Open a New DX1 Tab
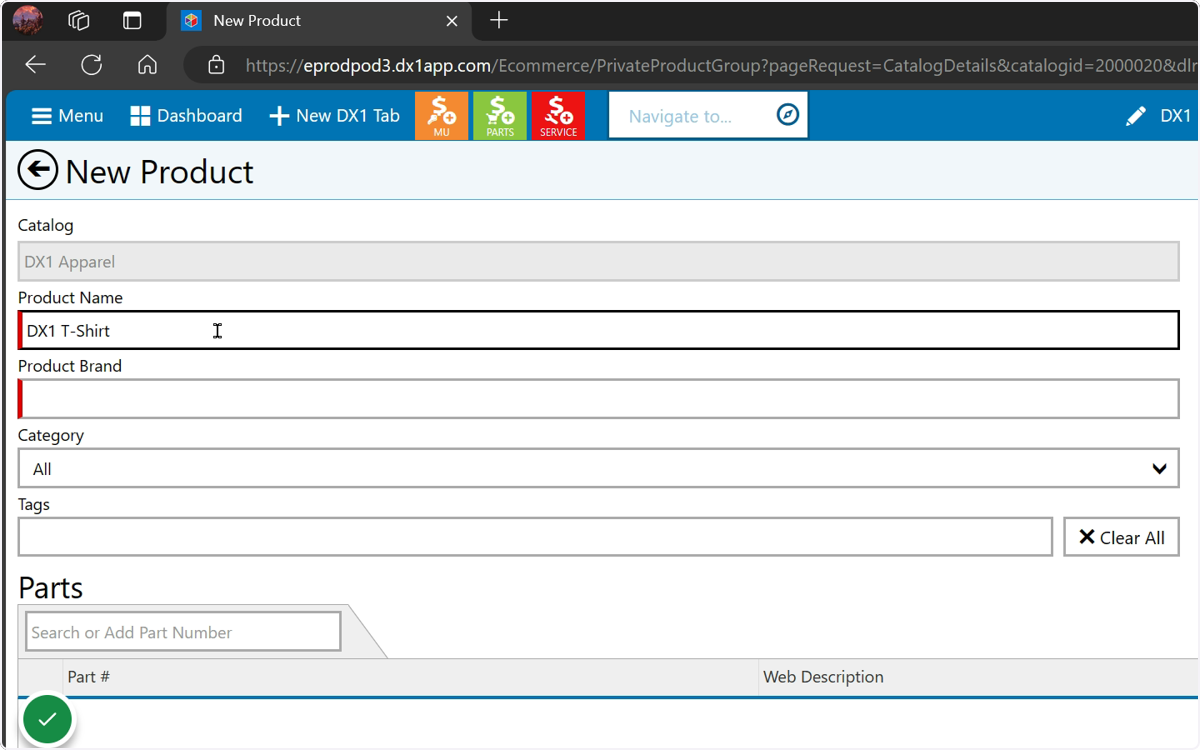Viewport: 1200px width, 750px height. 335,116
